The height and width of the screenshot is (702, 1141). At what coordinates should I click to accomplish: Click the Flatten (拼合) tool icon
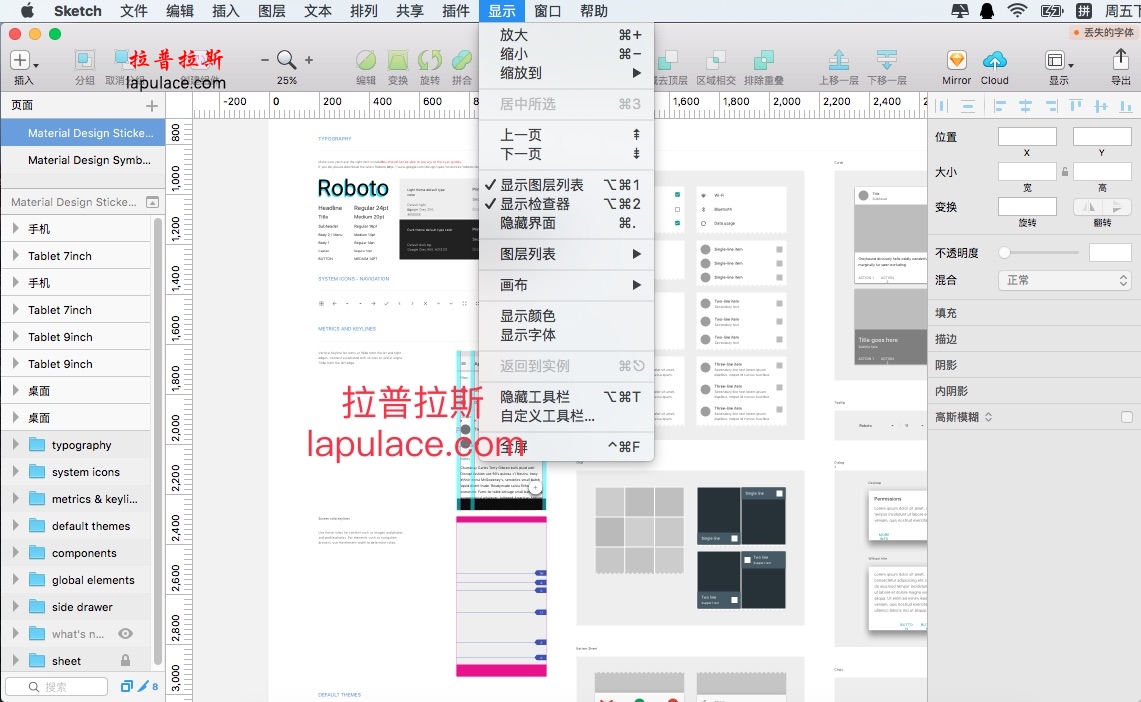(461, 60)
